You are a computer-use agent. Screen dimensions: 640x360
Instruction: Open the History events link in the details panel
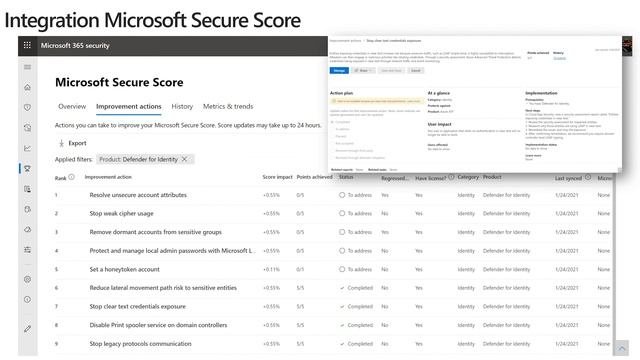coord(560,58)
